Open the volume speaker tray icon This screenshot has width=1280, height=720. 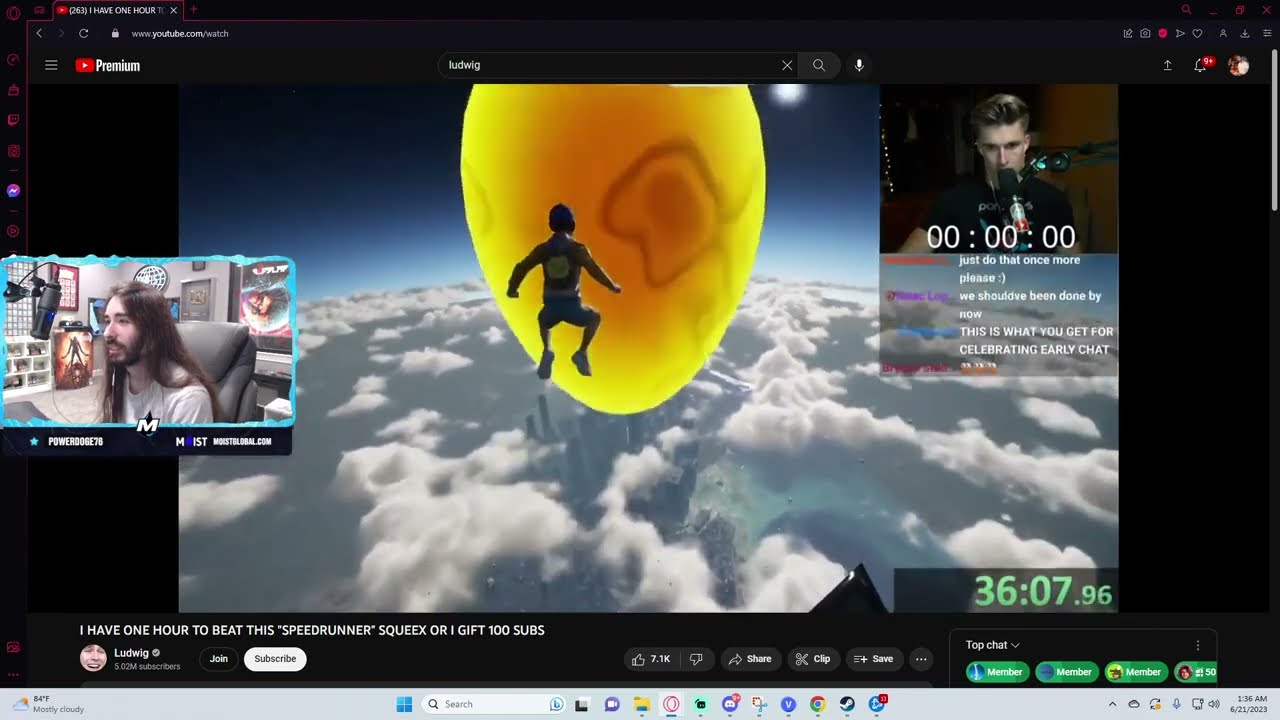[1214, 704]
